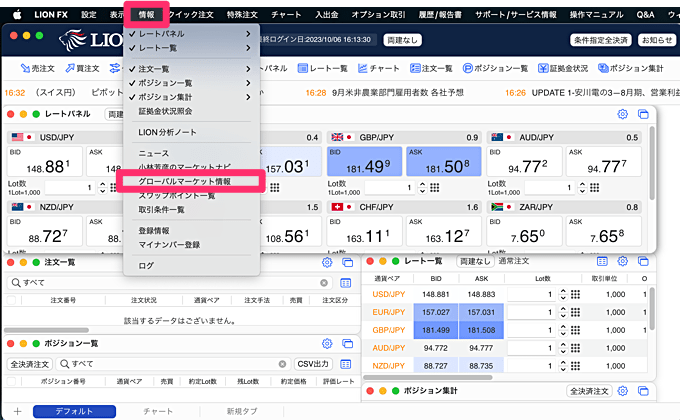
Task: Expand レートパネル submenu arrow
Action: (x=248, y=34)
